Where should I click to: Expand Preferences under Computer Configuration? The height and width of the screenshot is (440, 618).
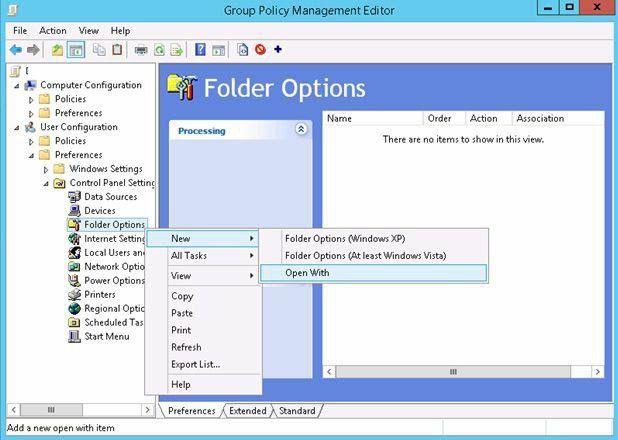[x=31, y=114]
